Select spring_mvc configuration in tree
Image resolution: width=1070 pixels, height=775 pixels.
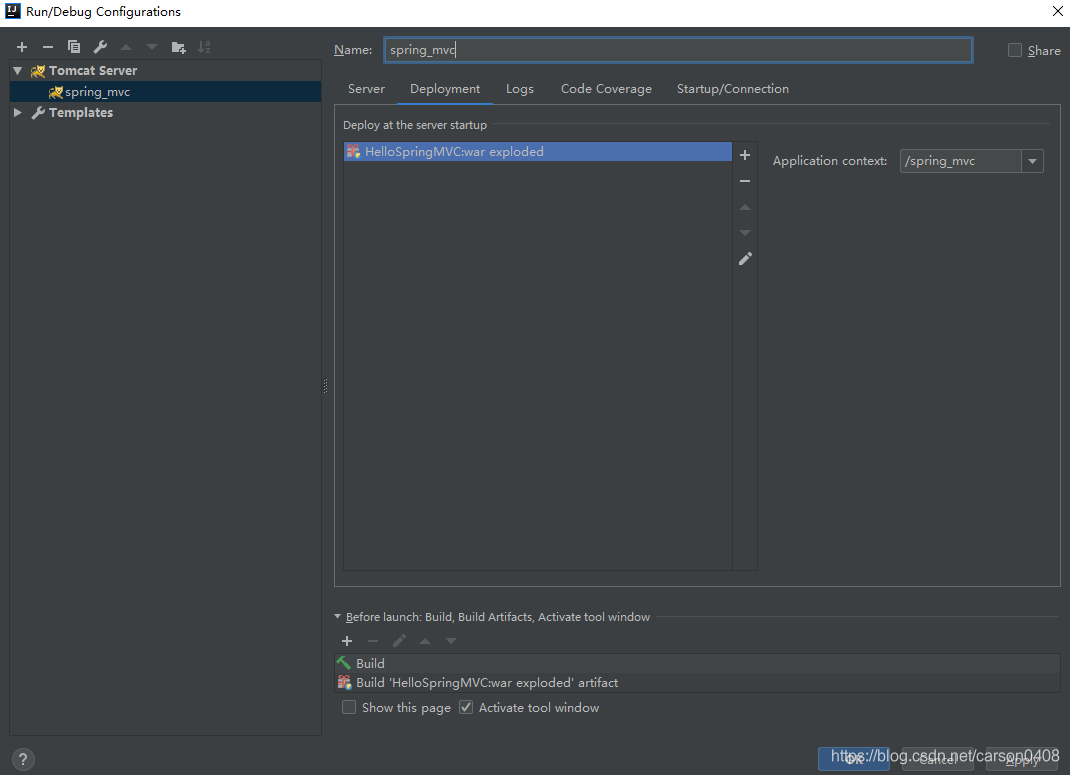click(x=165, y=91)
